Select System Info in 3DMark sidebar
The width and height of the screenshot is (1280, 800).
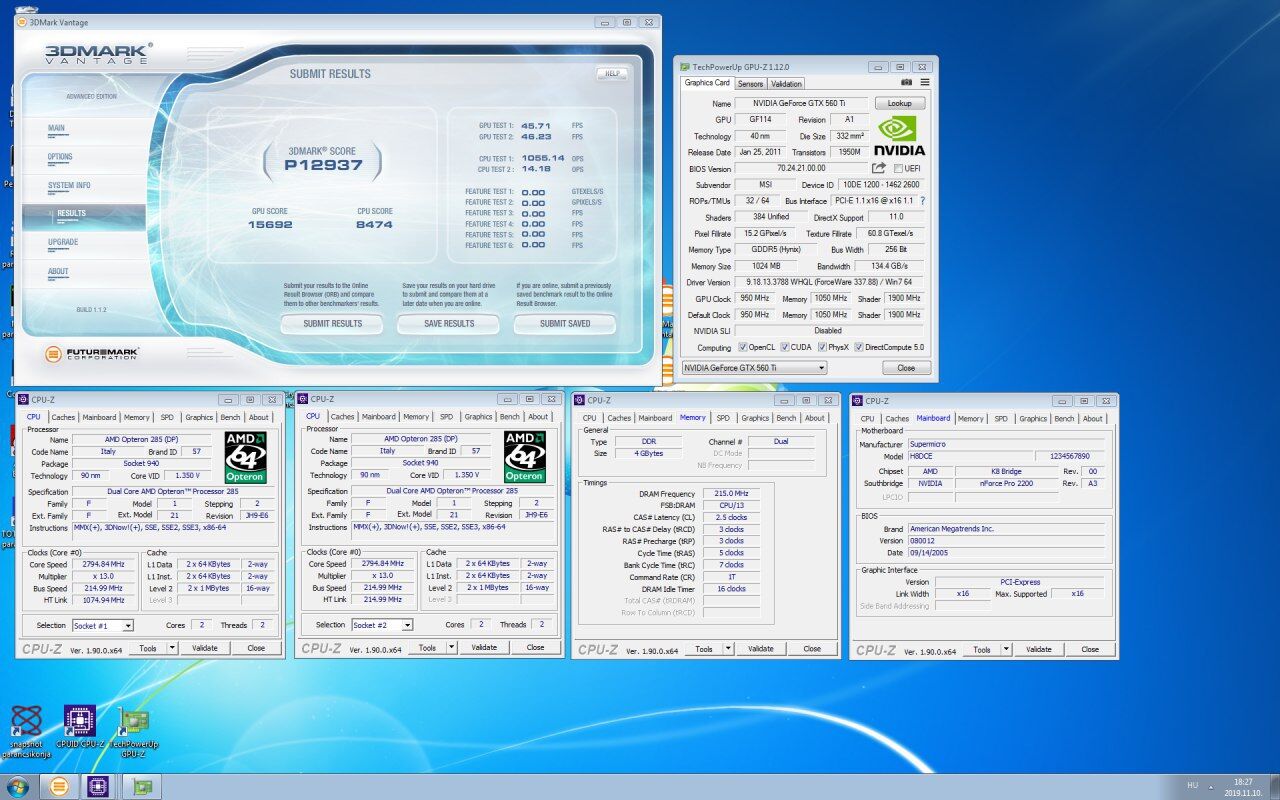click(82, 186)
